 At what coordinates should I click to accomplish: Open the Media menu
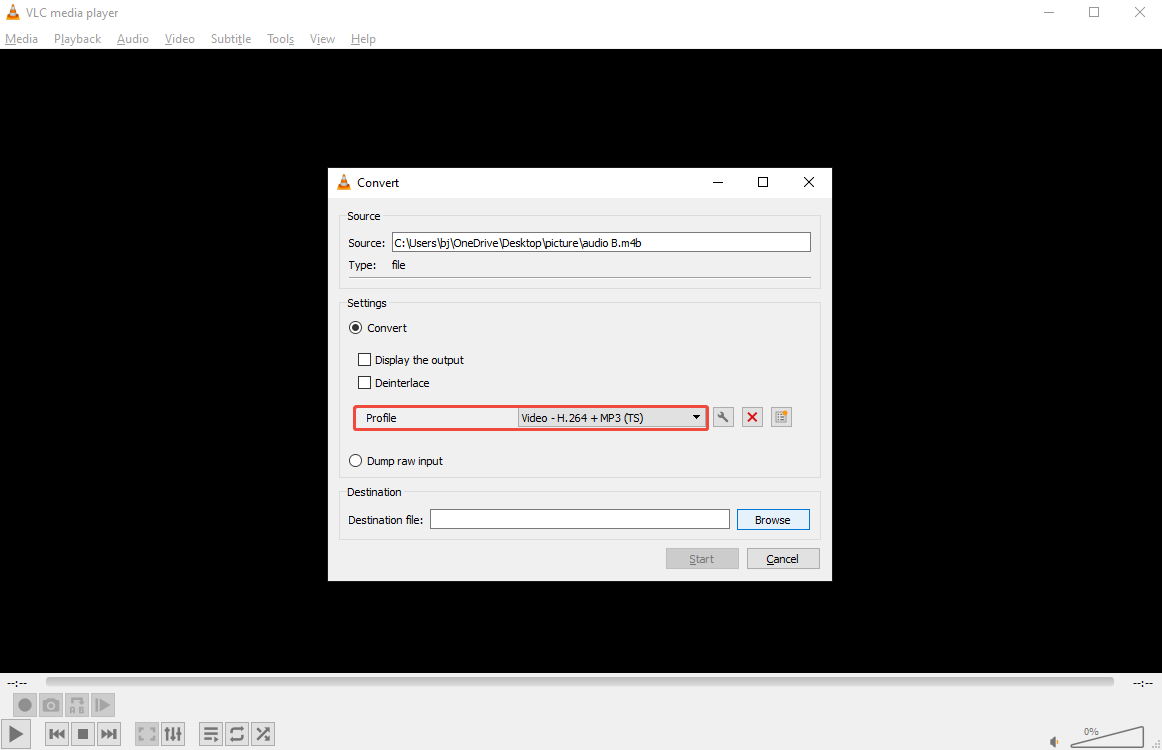[x=21, y=39]
